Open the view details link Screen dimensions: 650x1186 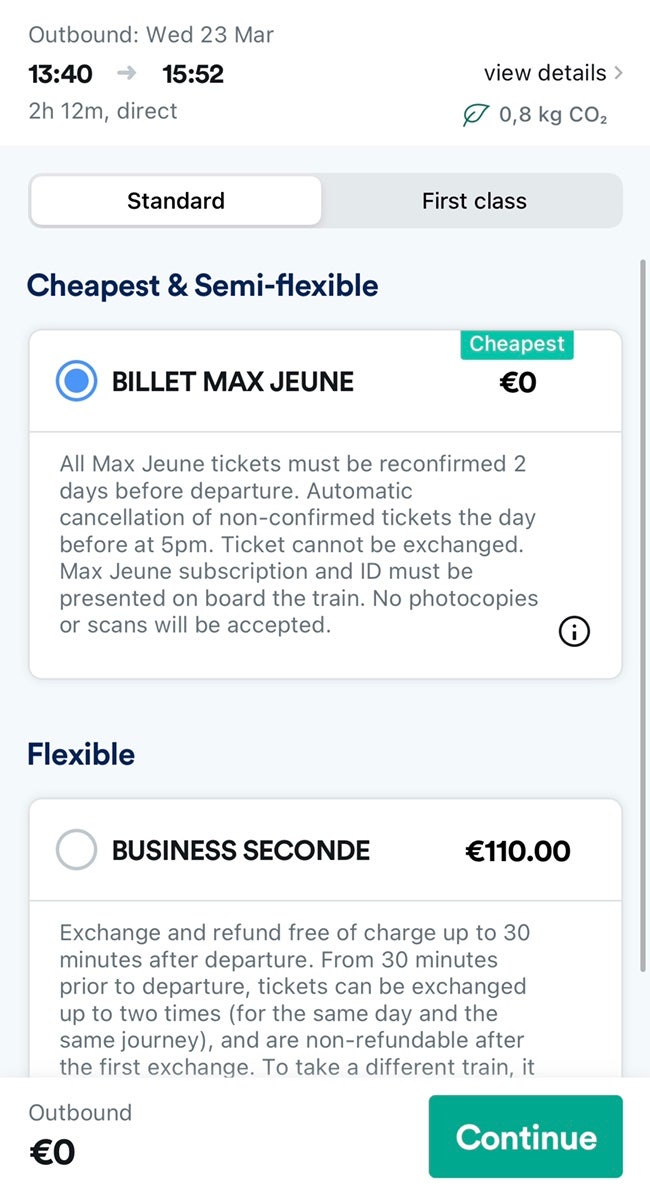tap(545, 73)
